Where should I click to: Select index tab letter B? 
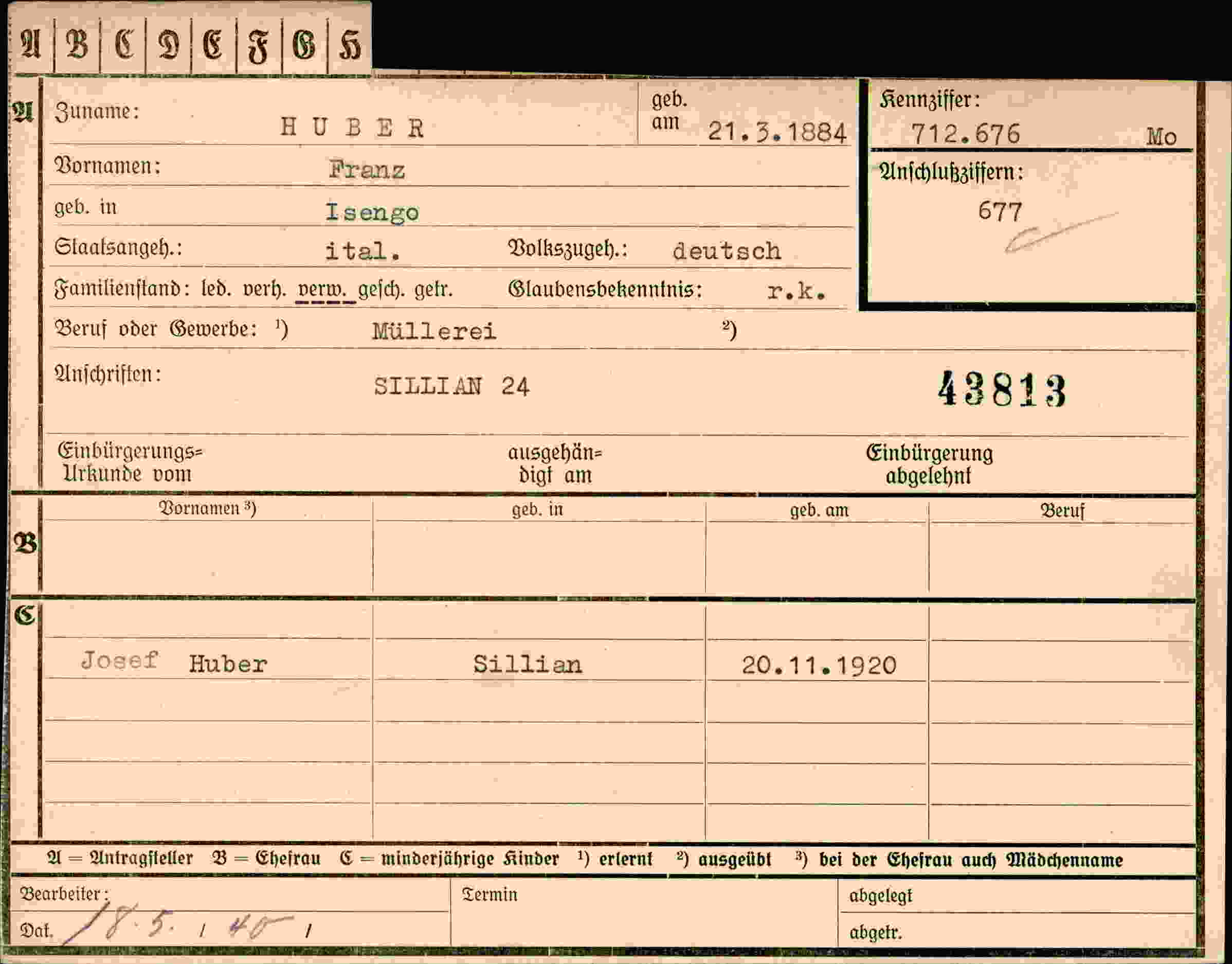(x=77, y=44)
